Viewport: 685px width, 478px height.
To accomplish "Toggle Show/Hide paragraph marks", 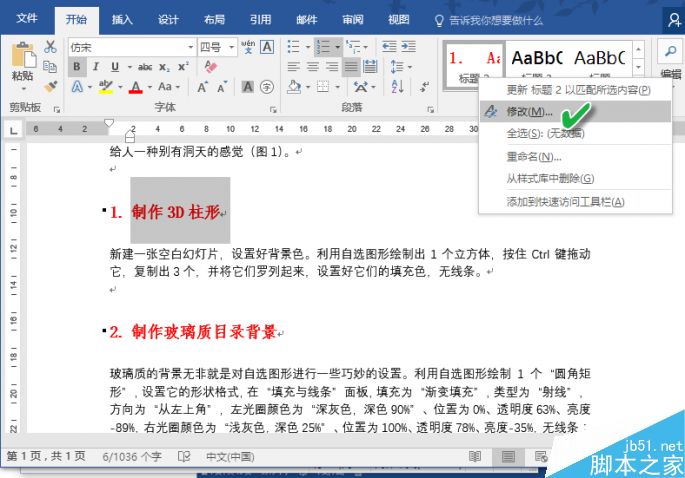I will (x=425, y=87).
